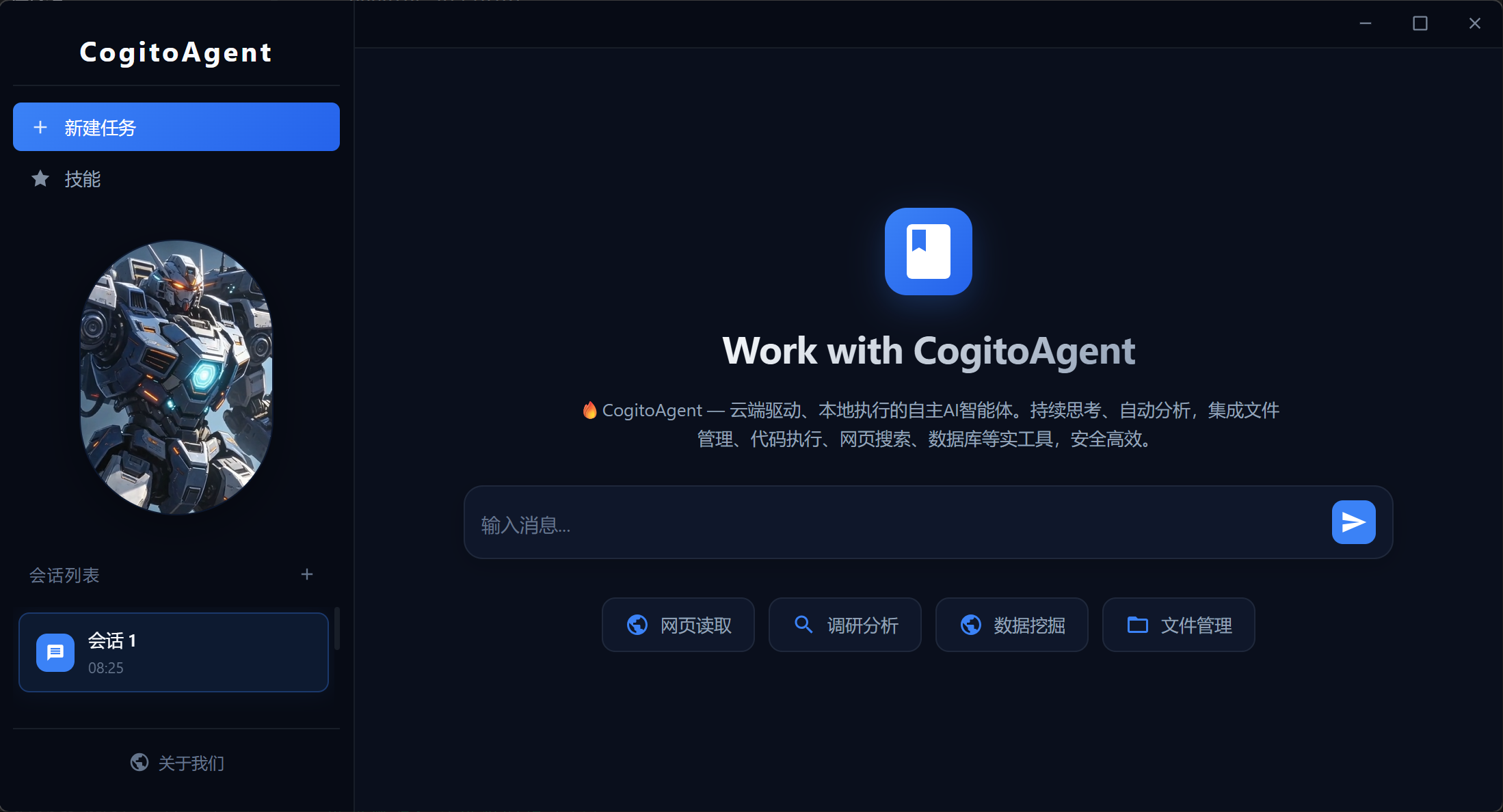Click the sidebar session list scrollbar
Screen dimensions: 1503x812
coord(336,628)
